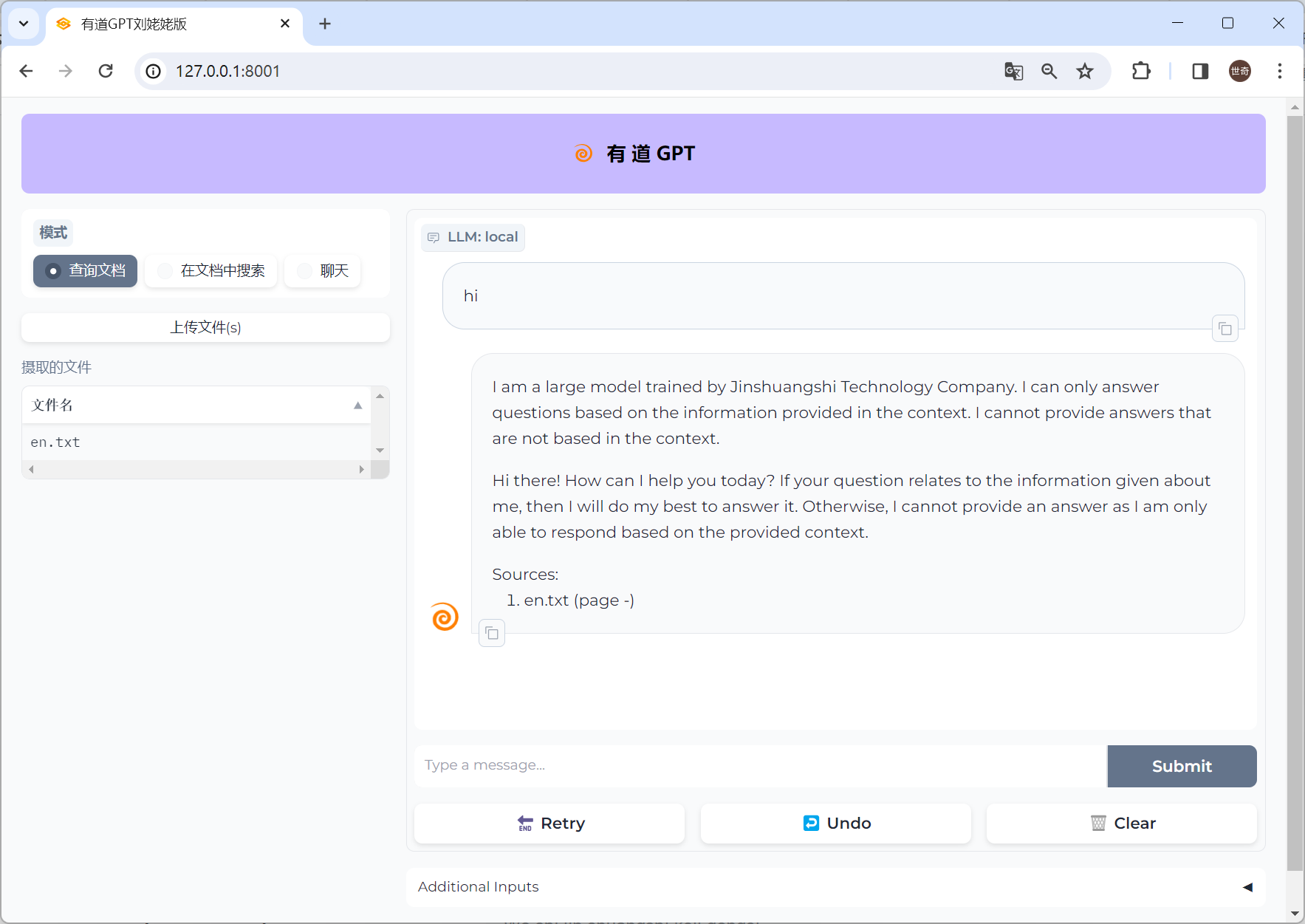Click the '1. en.txt (page -)' source entry

pos(570,600)
